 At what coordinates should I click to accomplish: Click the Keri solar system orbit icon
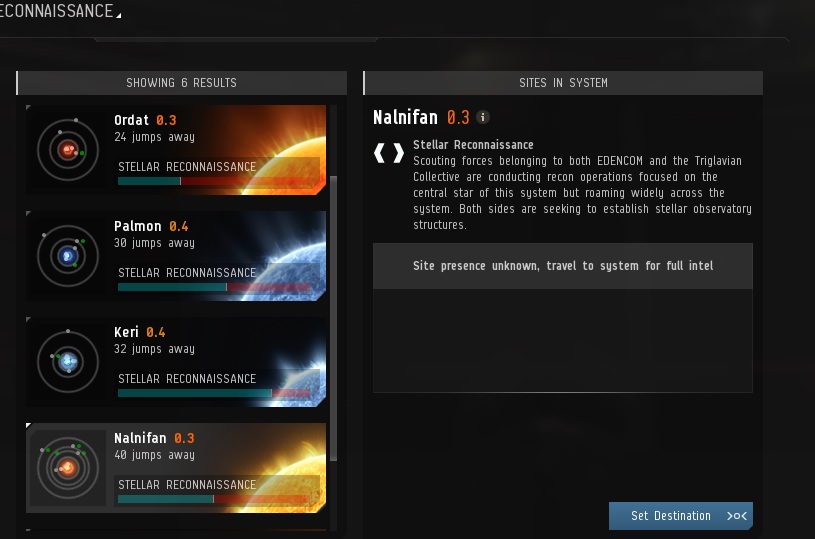(68, 362)
